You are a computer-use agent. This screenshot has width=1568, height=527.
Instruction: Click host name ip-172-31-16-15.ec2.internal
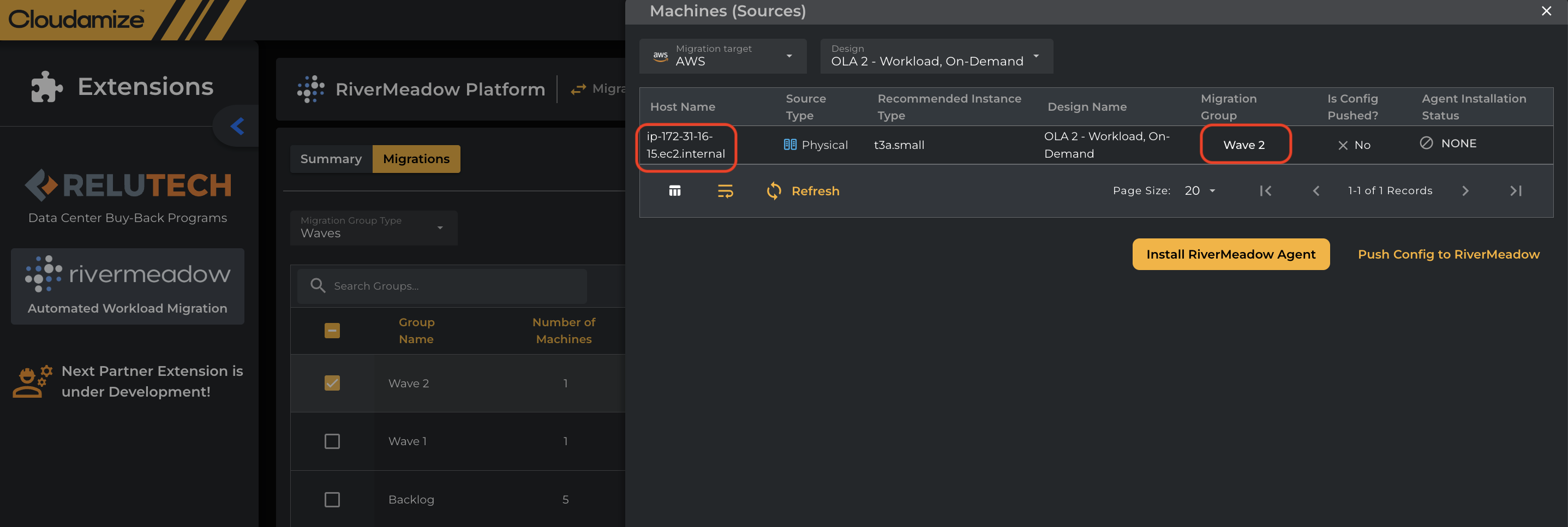685,145
